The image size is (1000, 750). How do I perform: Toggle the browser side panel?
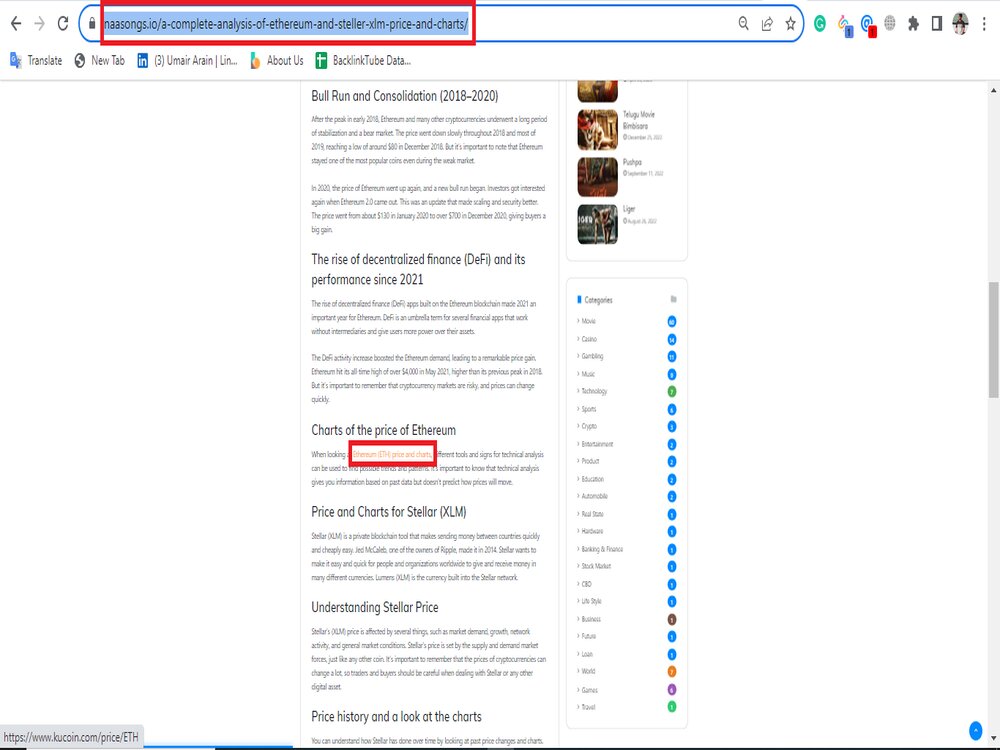(x=936, y=24)
